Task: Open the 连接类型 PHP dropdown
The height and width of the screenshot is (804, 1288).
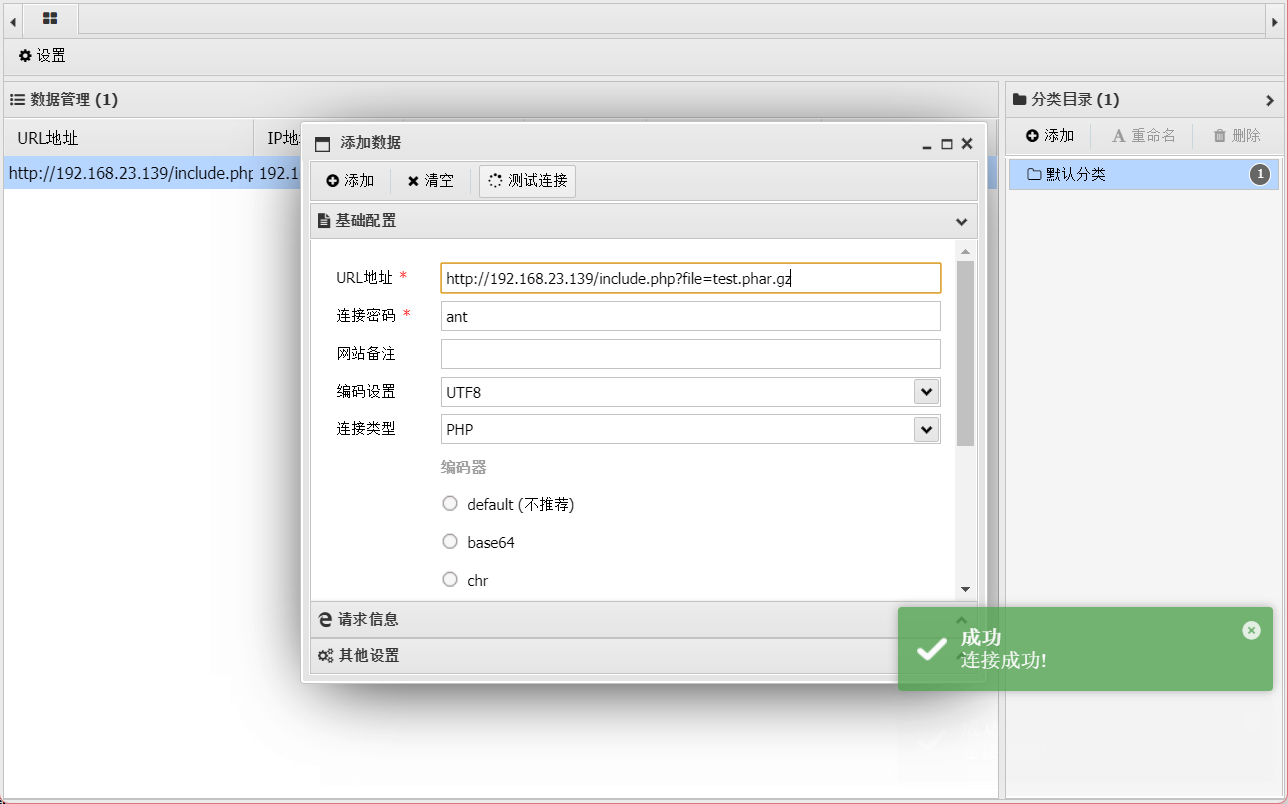Action: point(926,429)
